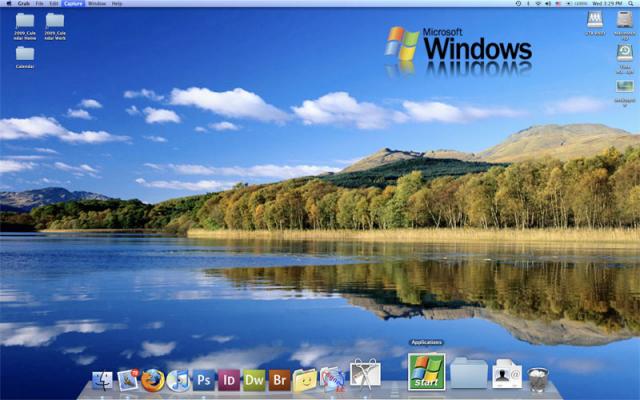Open the contacts folder with the @ symbol

click(507, 373)
